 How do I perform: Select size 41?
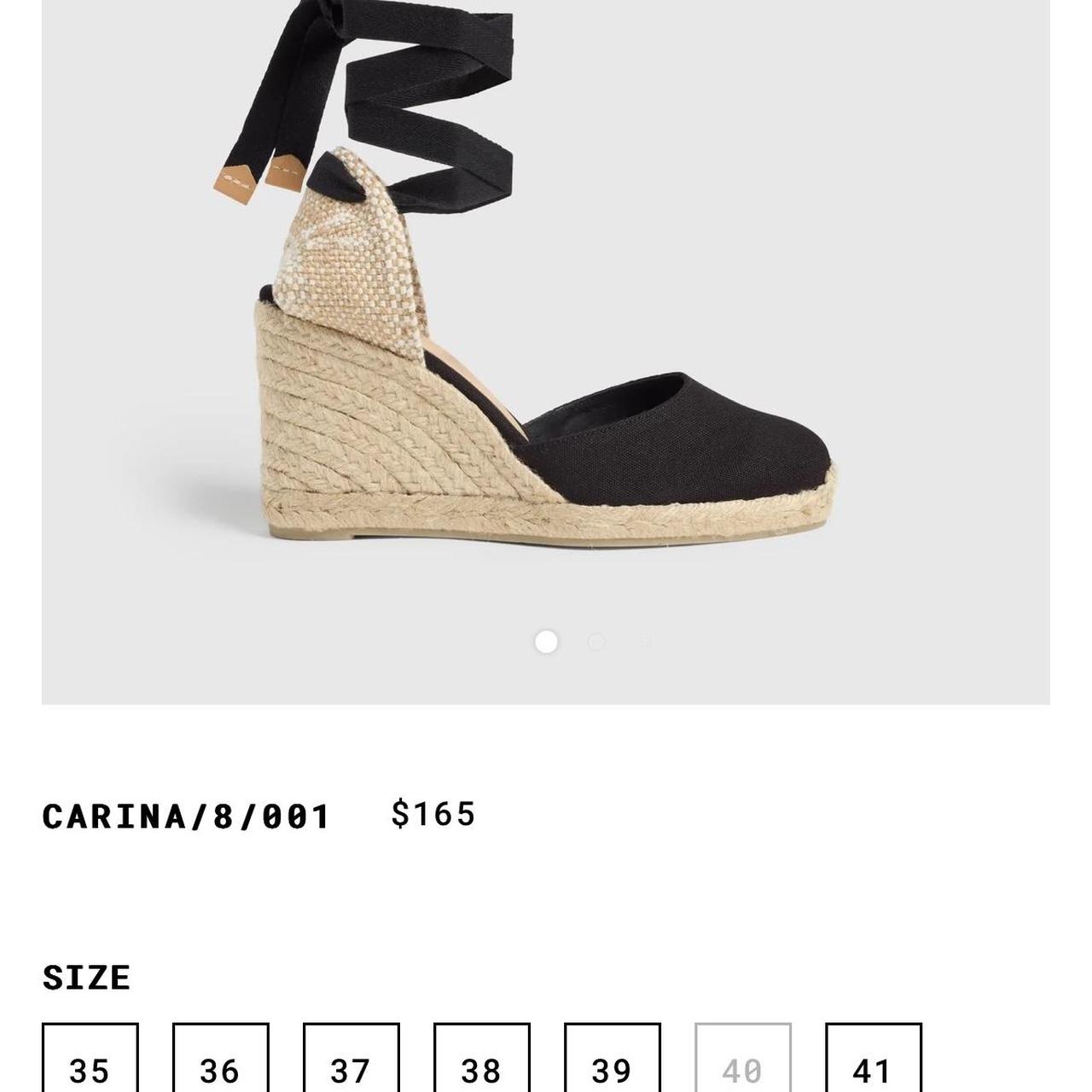[873, 1058]
